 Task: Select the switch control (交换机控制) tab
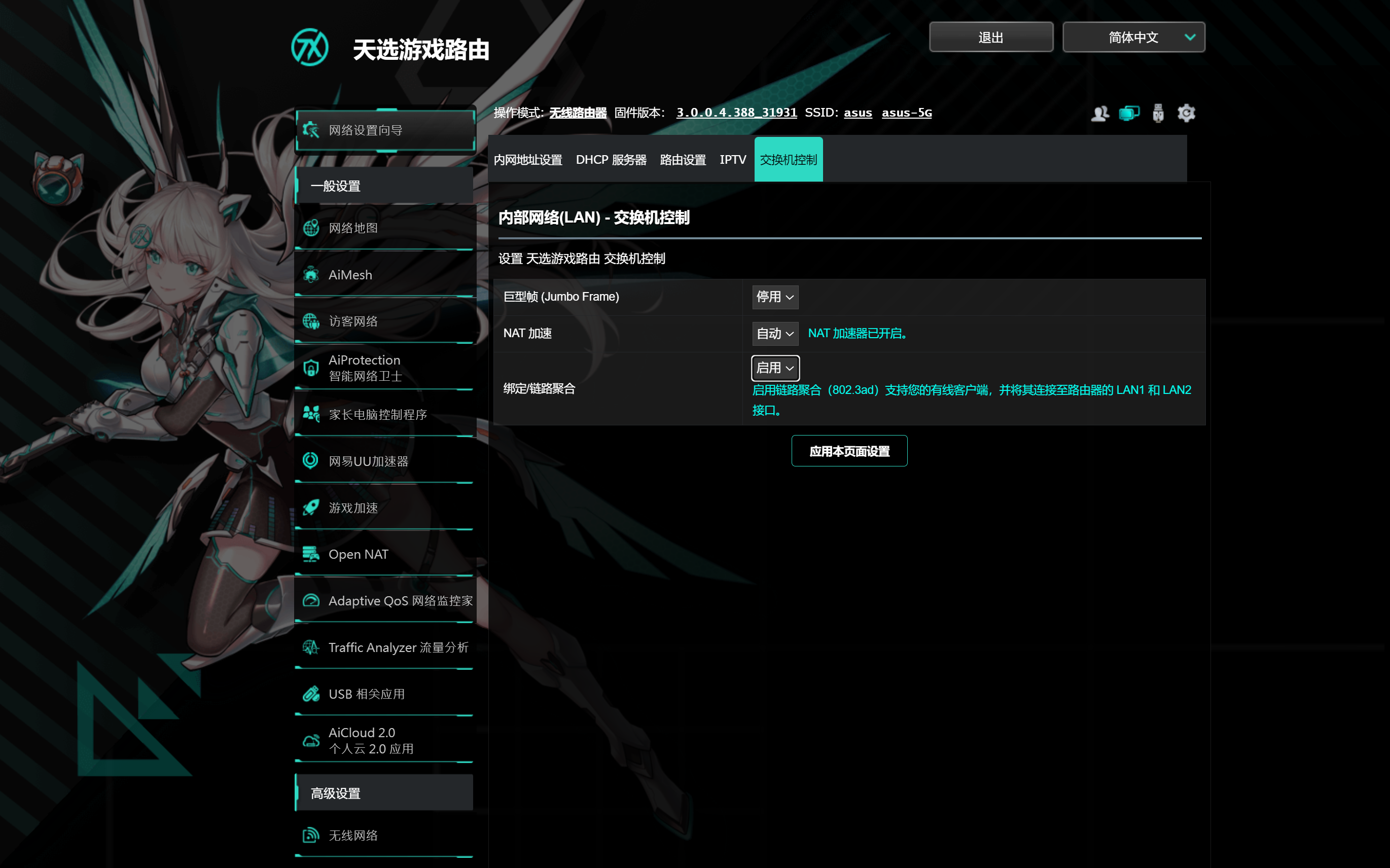[788, 160]
